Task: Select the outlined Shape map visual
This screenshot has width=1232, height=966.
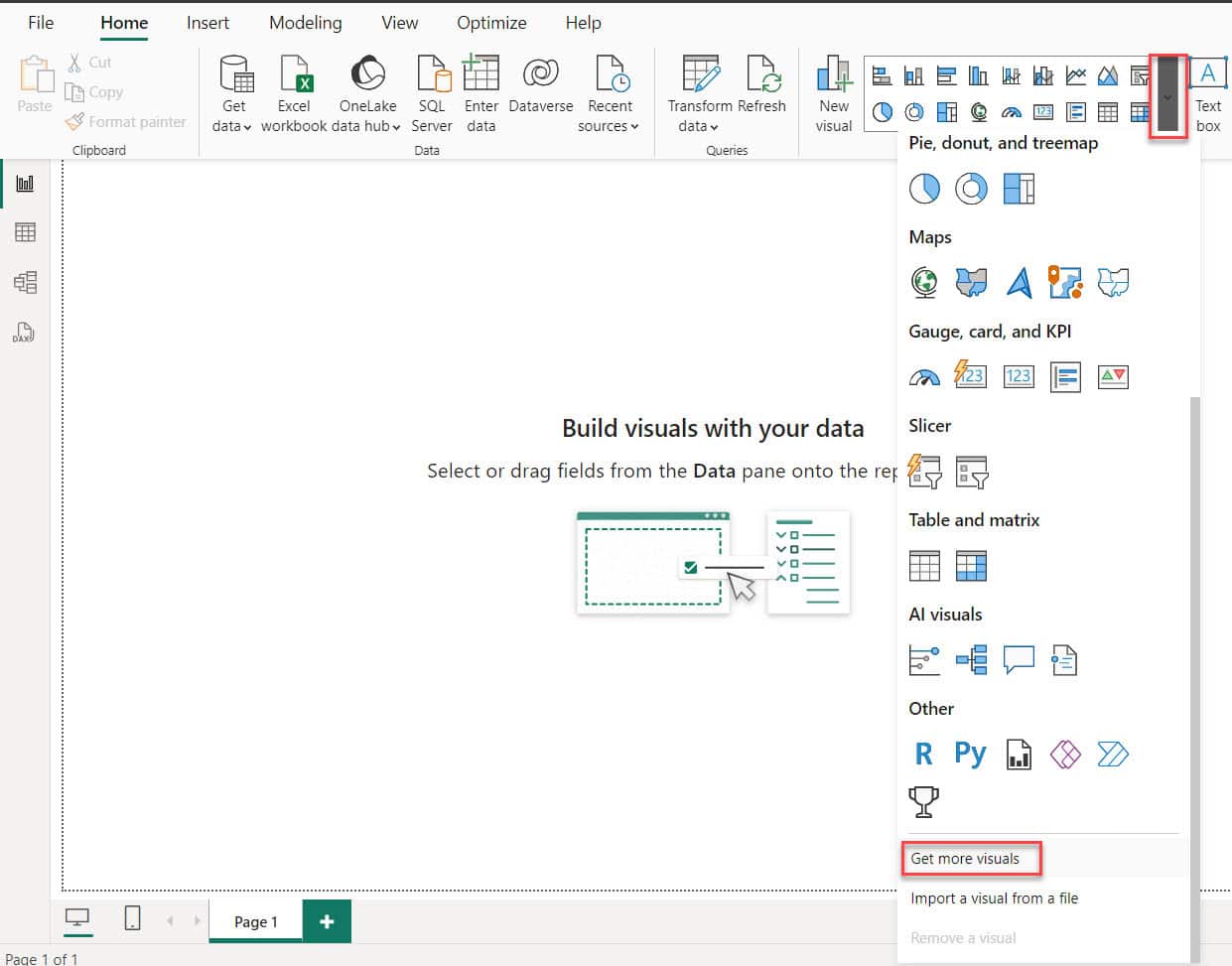Action: coord(1113,282)
